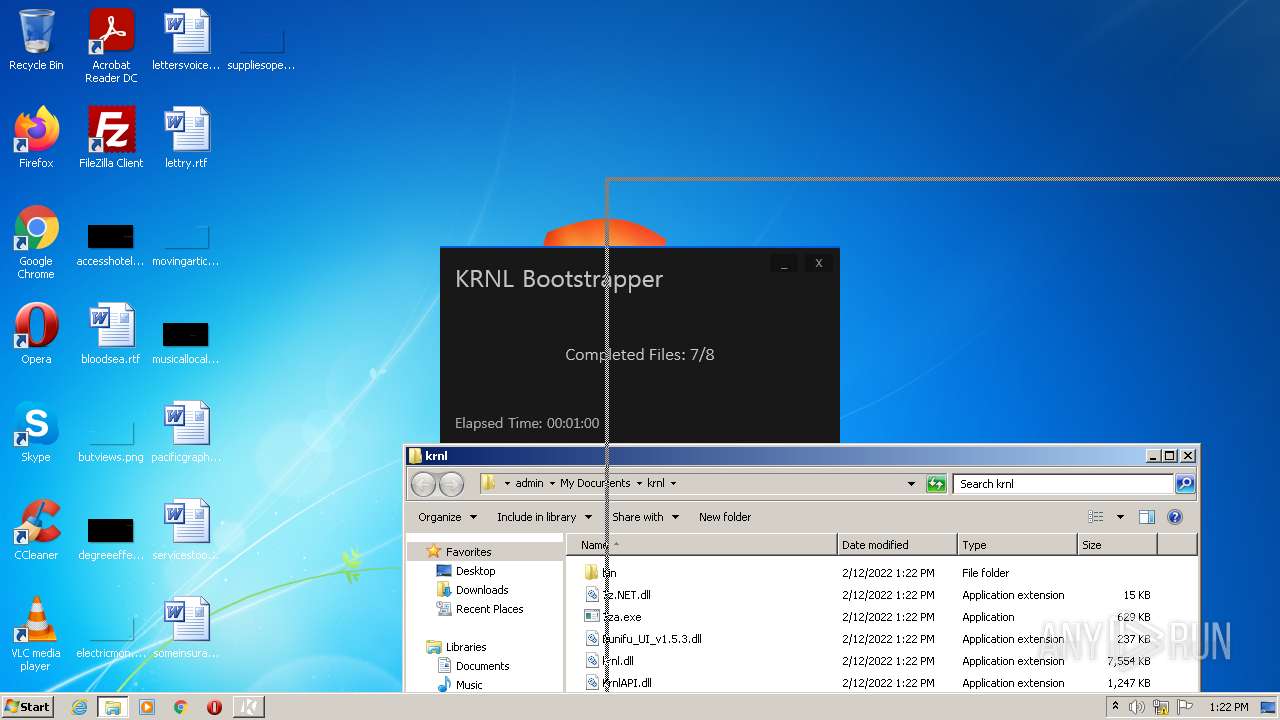The height and width of the screenshot is (720, 1280).
Task: Click the change view icon
Action: pos(1096,517)
